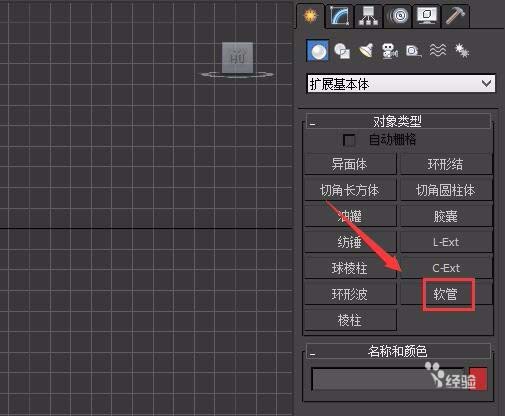The image size is (505, 416).
Task: Open the Utilities hammer tab
Action: [455, 16]
